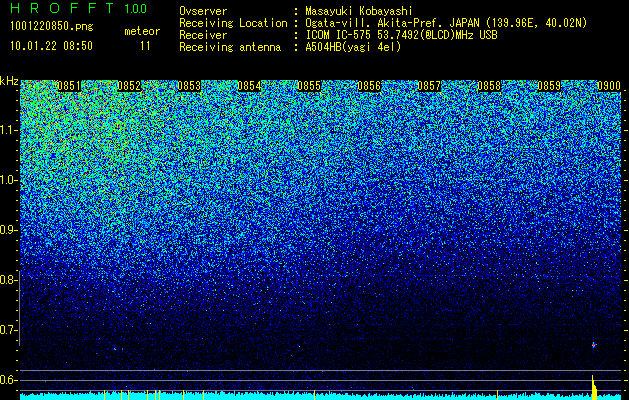
Task: Click the 0858 time axis label
Action: tap(489, 86)
